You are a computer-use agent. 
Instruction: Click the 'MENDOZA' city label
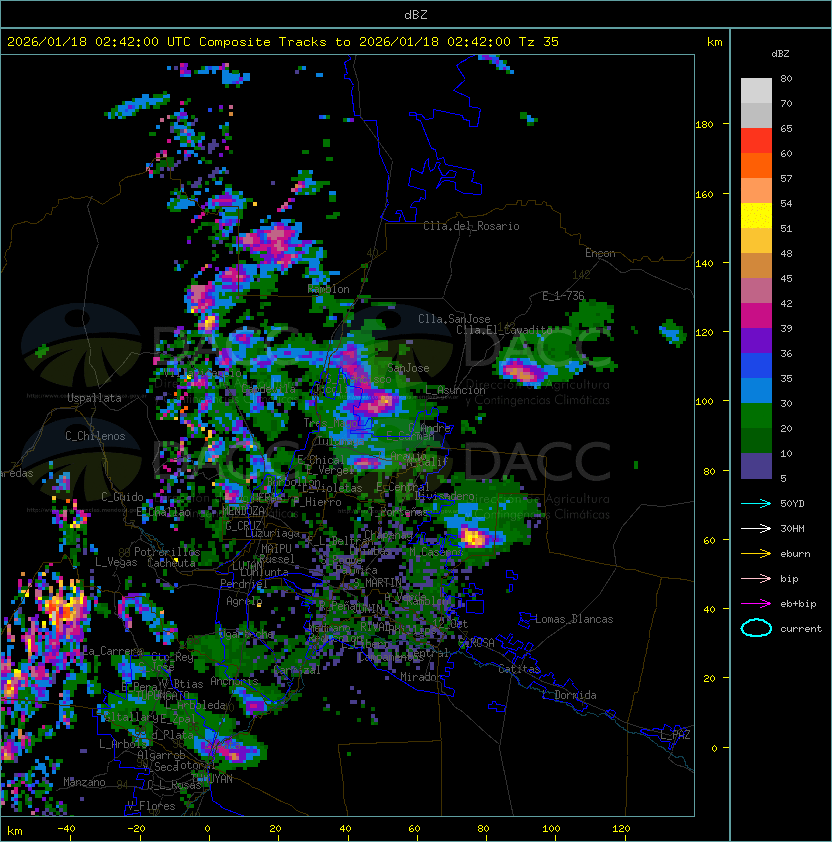click(x=243, y=511)
